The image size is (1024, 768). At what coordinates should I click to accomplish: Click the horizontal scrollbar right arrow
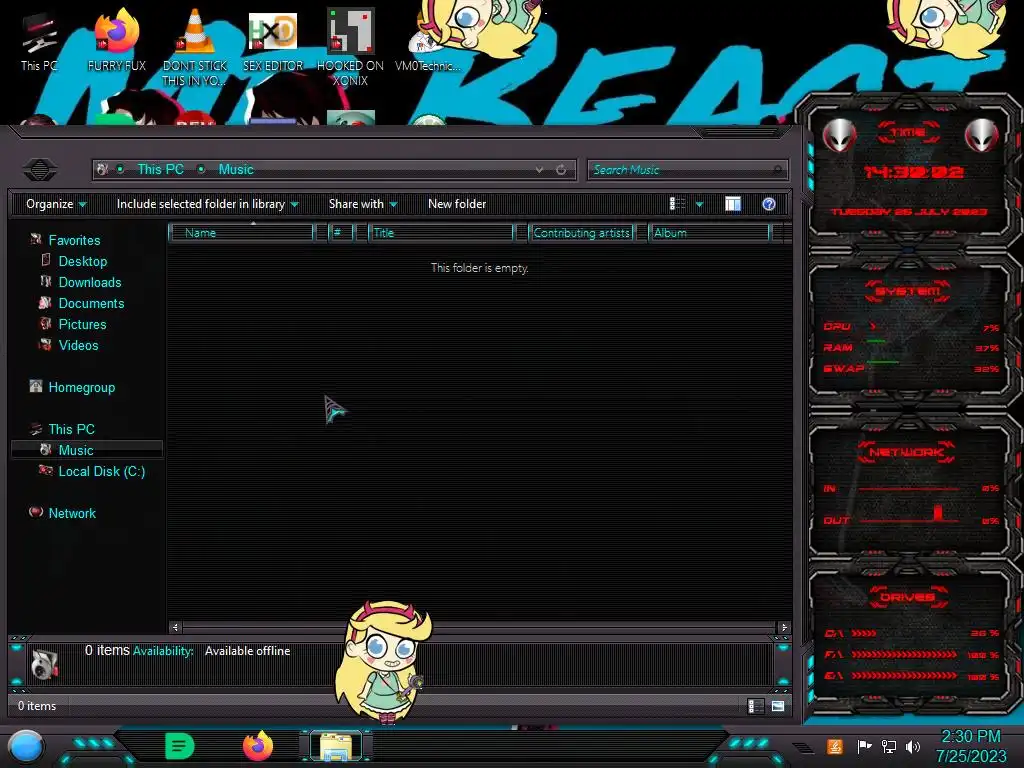784,627
